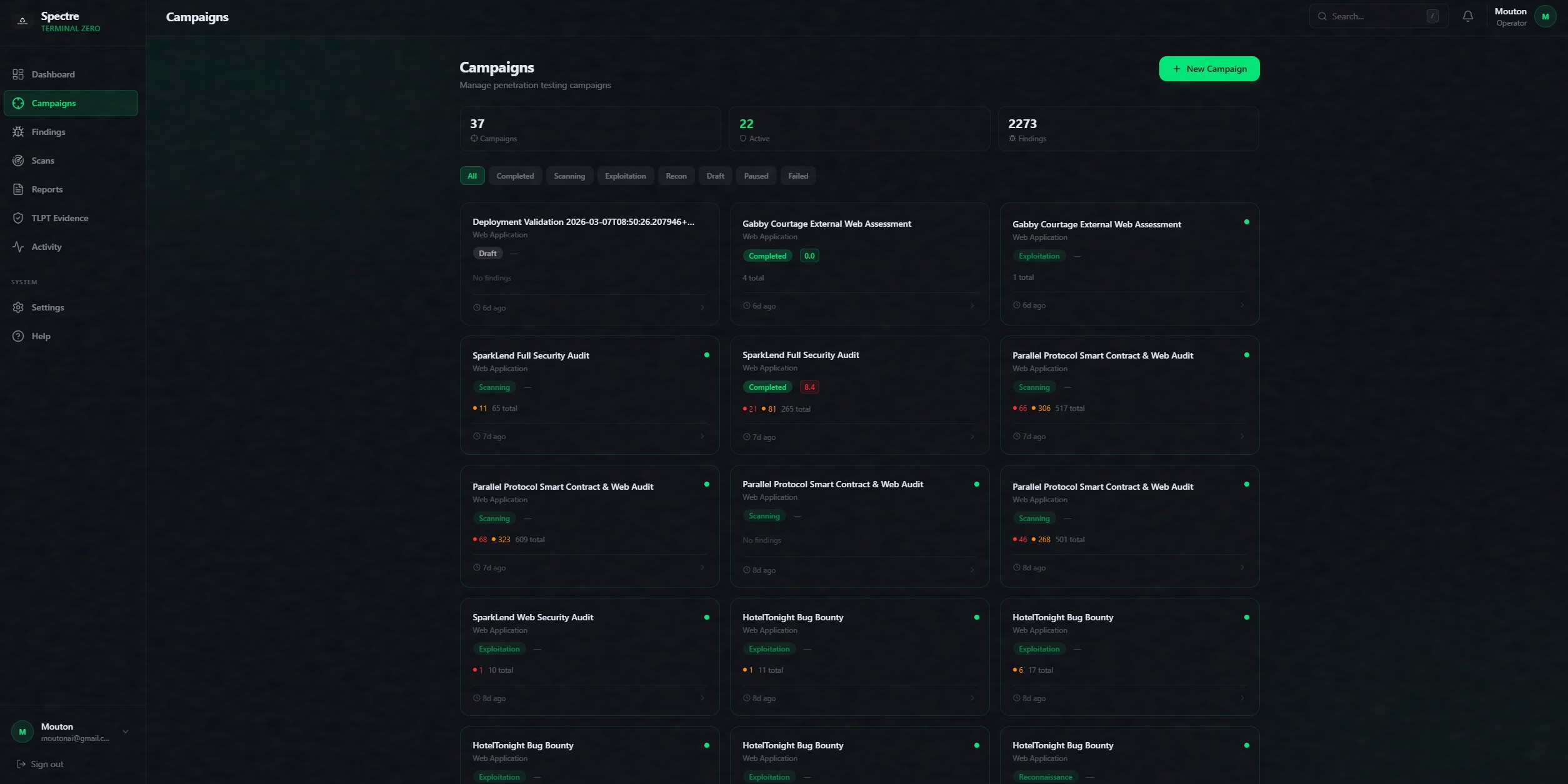Click the Findings bug icon in sidebar

(18, 132)
